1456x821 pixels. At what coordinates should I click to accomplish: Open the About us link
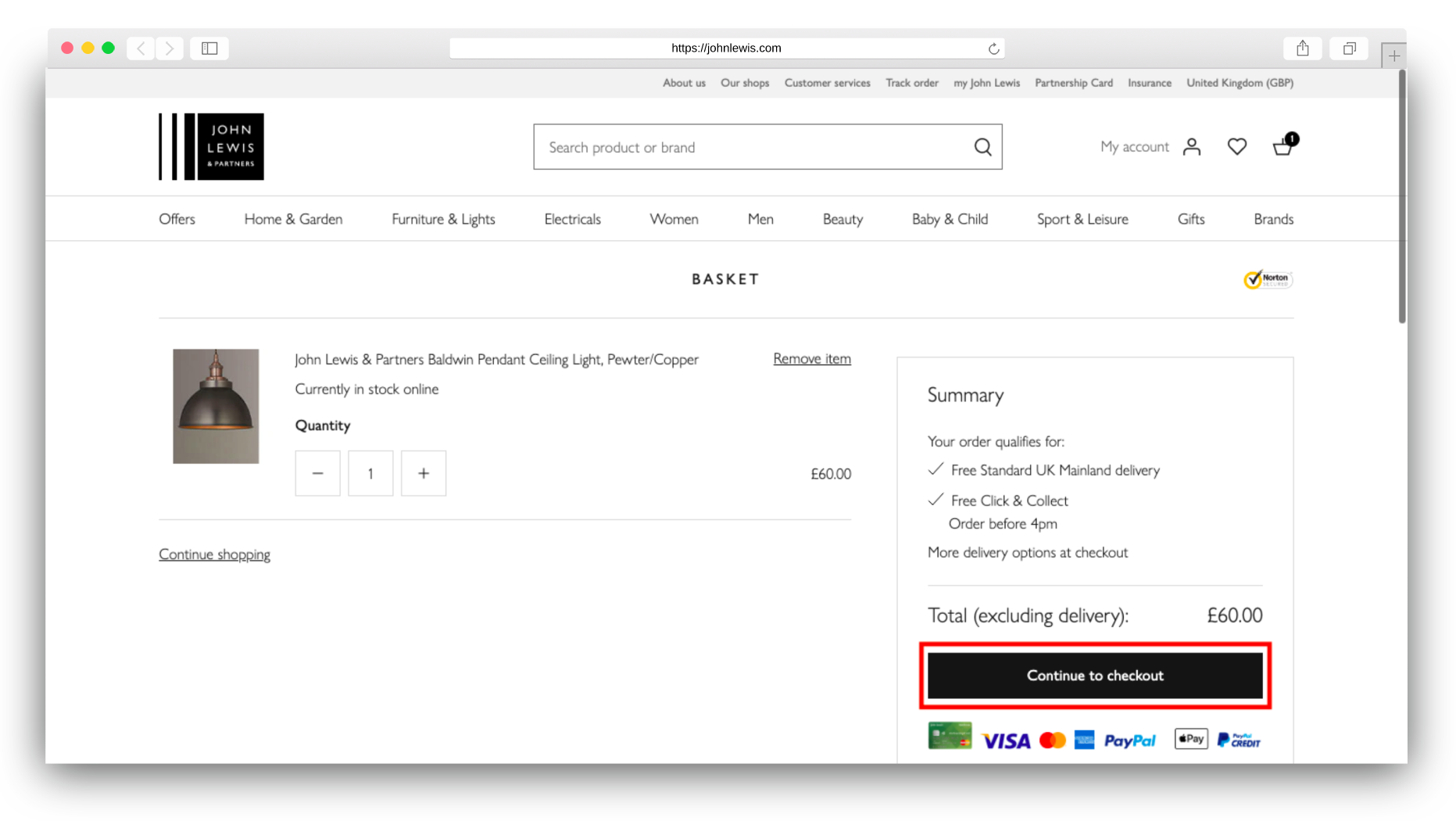(684, 83)
